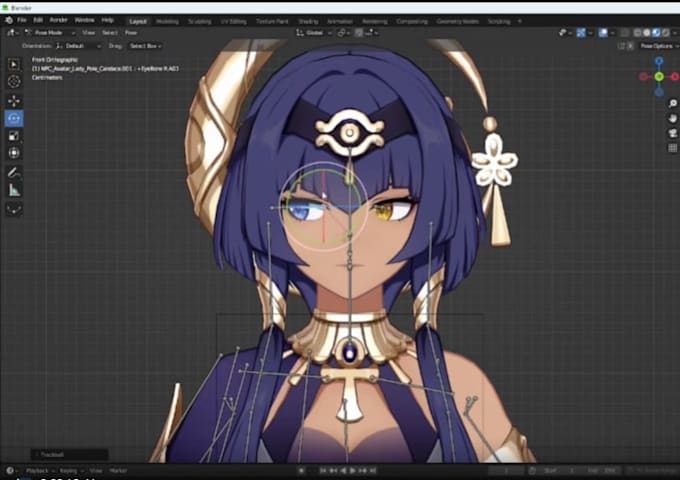Open the timeline Keying menu
The width and height of the screenshot is (680, 480).
point(70,470)
